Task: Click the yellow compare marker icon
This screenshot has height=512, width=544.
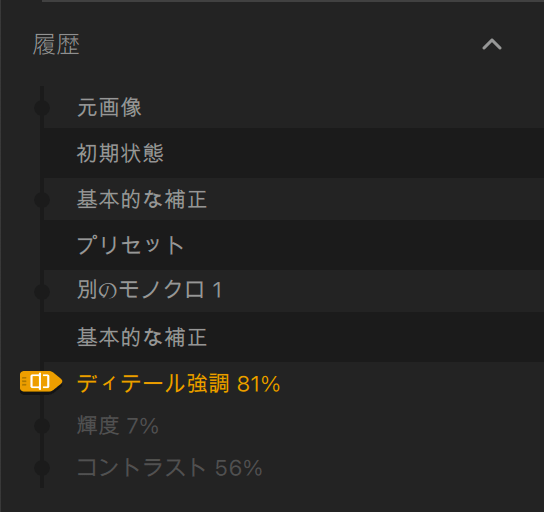Action: (x=41, y=382)
